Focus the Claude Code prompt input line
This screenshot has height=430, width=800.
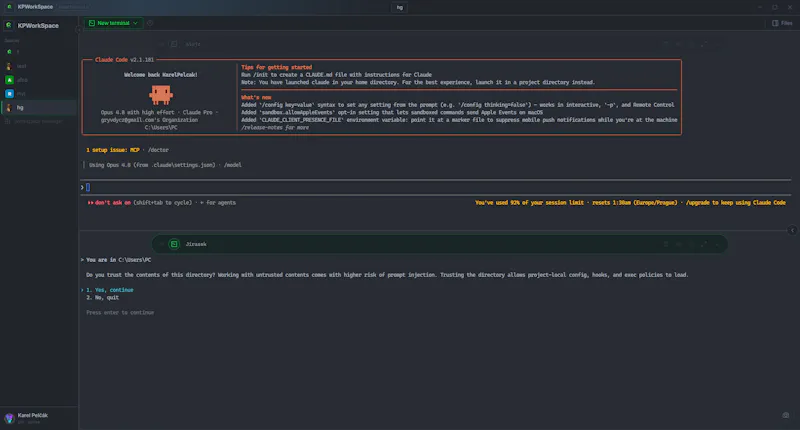(x=435, y=187)
